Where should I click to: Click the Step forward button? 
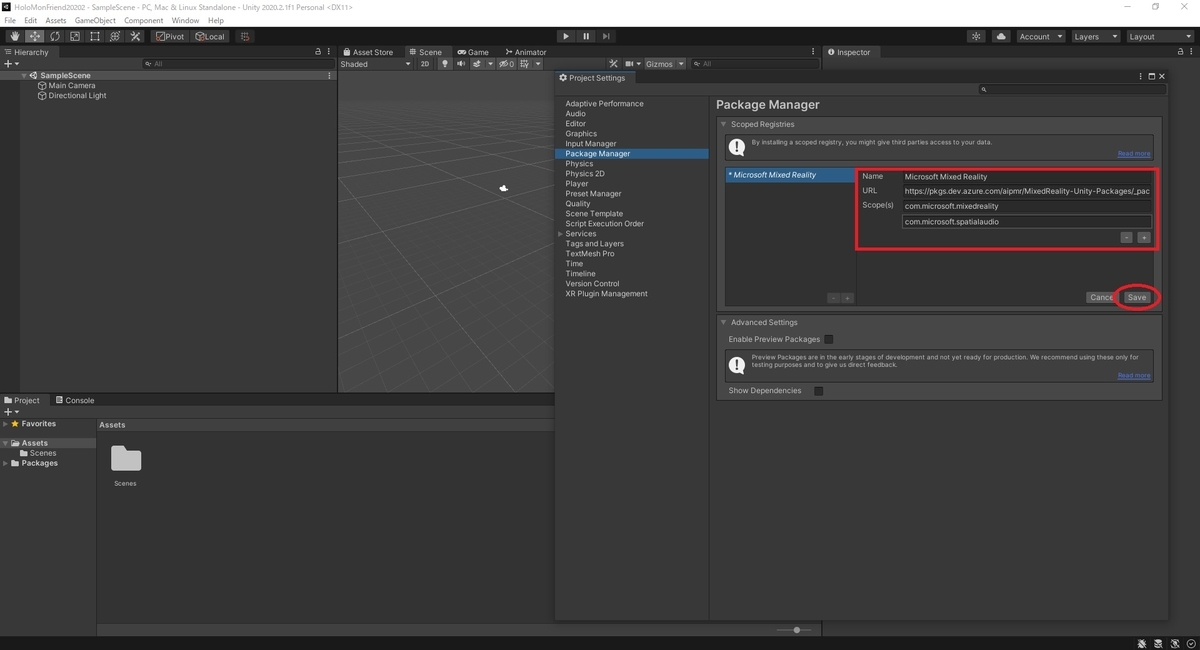(x=606, y=36)
